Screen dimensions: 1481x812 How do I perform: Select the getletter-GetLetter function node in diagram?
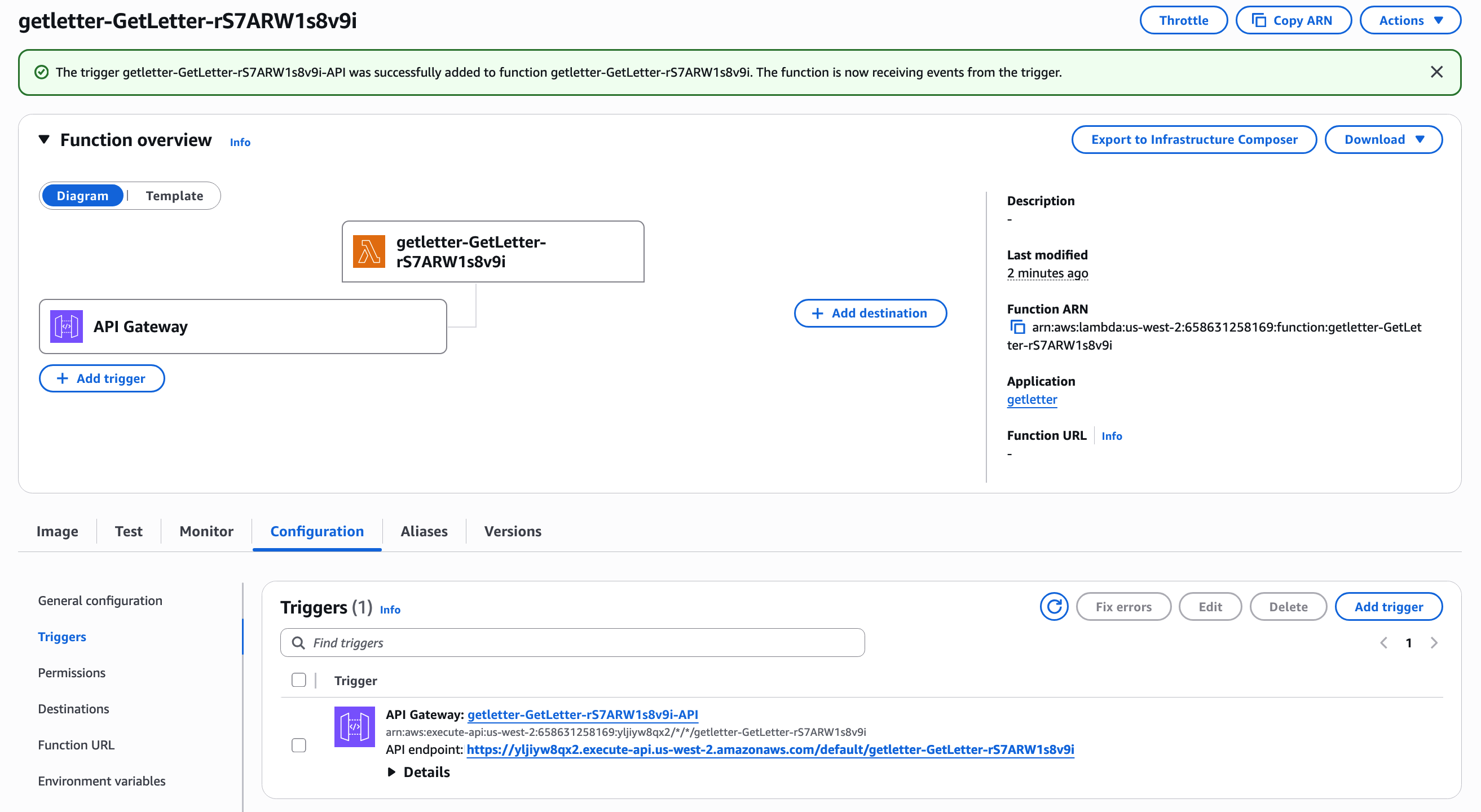(x=493, y=251)
